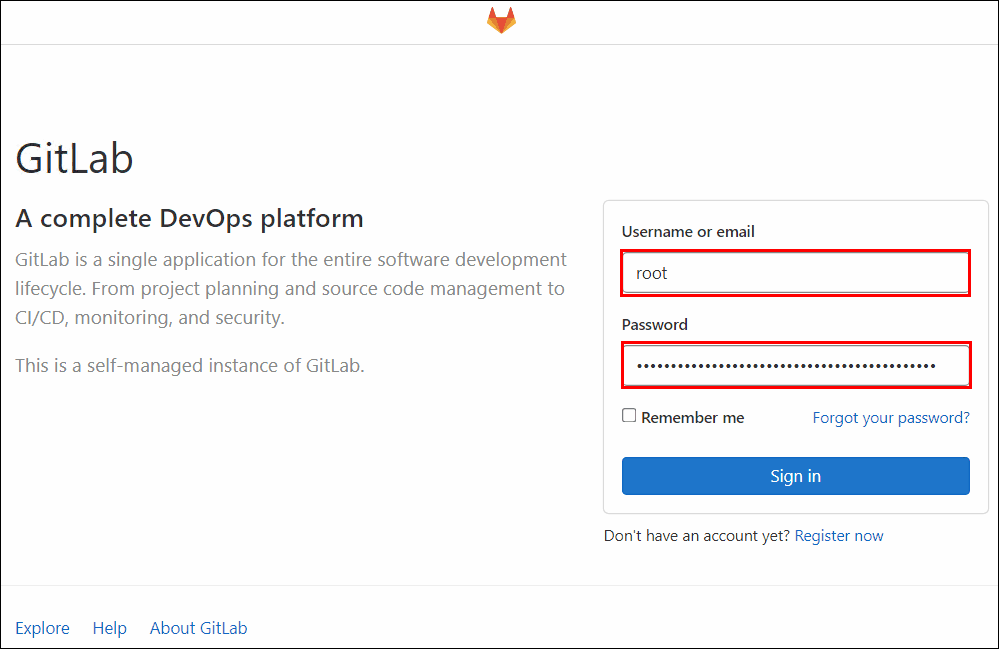999x649 pixels.
Task: Focus the Username or email field
Action: coord(796,273)
